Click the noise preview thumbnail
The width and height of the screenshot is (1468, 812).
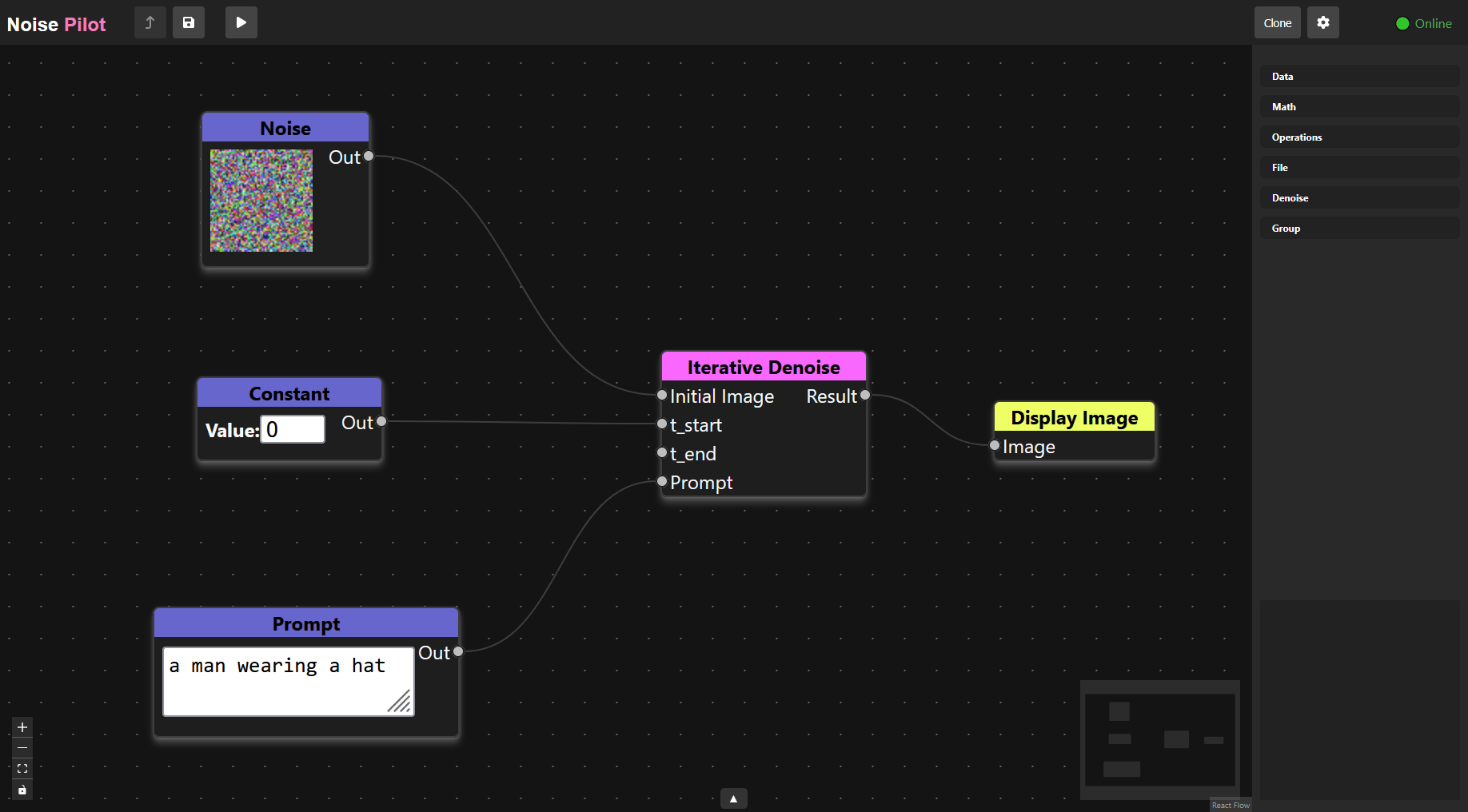click(261, 201)
